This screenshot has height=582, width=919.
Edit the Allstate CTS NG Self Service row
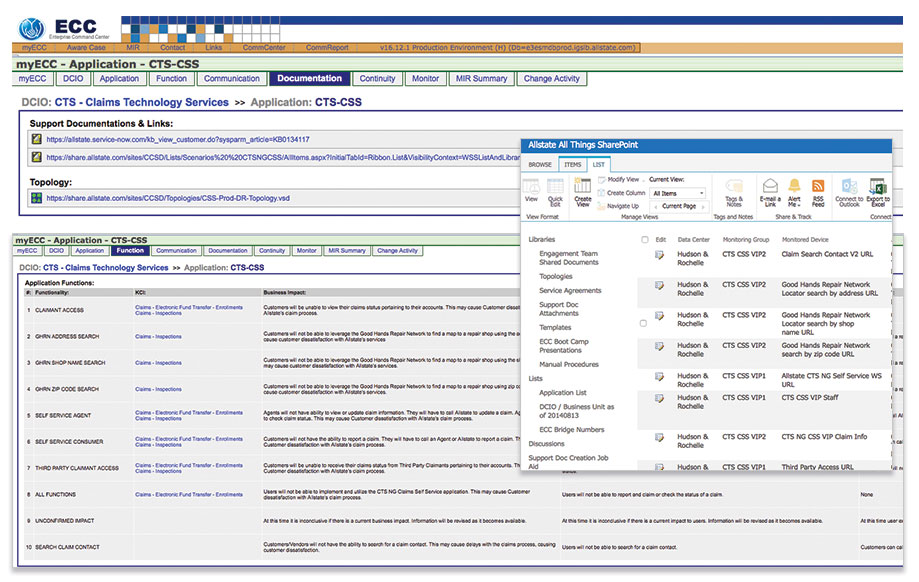(x=659, y=377)
